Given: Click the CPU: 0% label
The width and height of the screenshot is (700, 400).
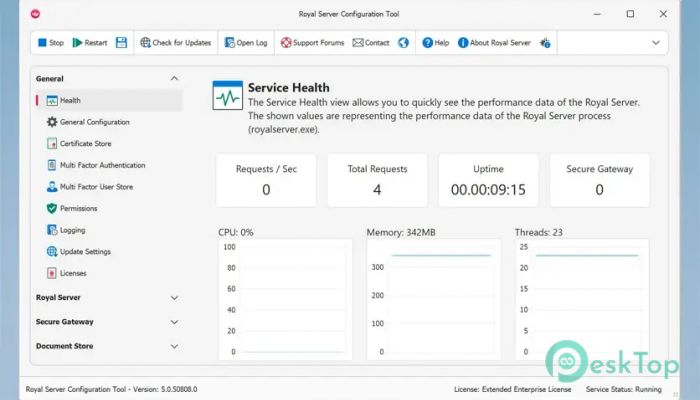Looking at the screenshot, I should (236, 233).
